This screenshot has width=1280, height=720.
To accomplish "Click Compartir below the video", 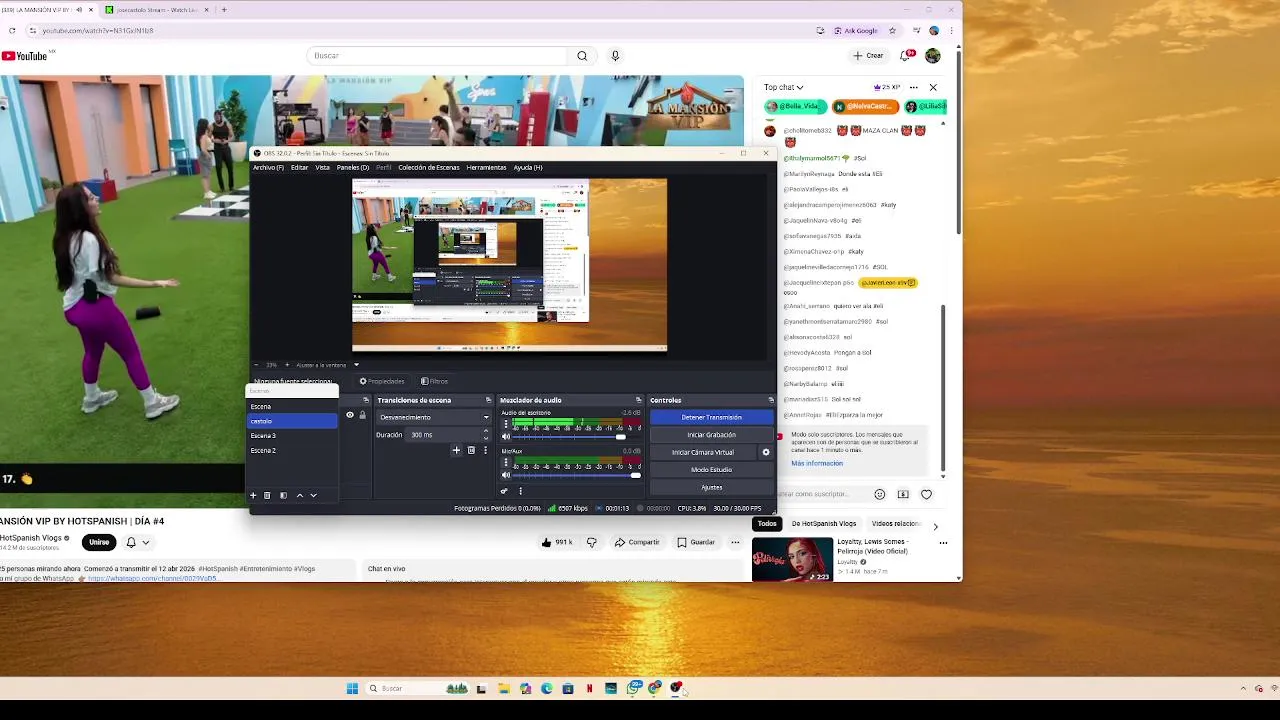I will coord(637,542).
